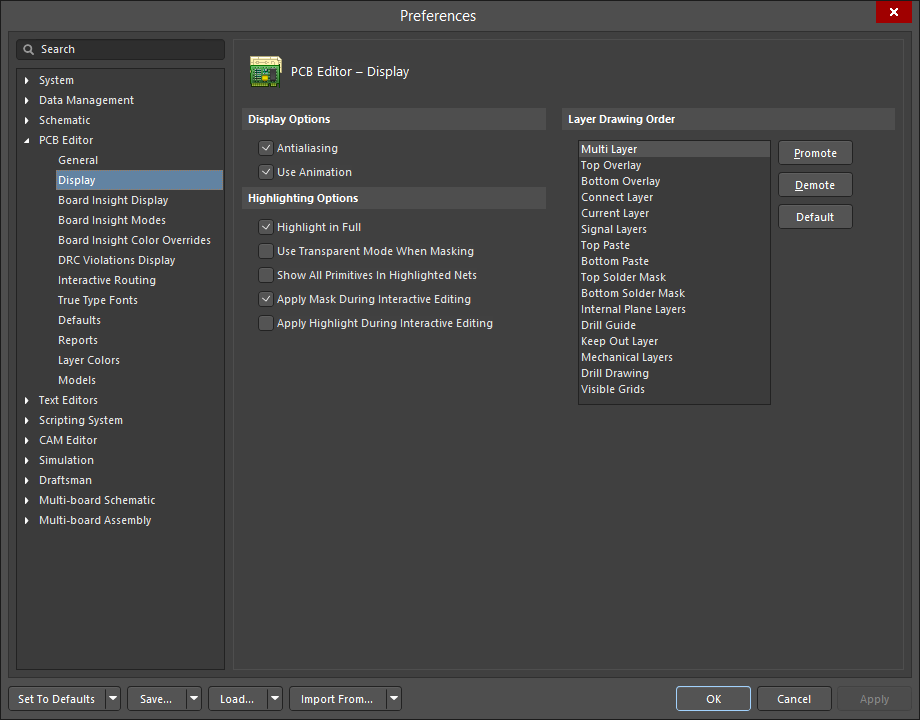This screenshot has width=920, height=720.
Task: Select Internal Plane Layers in the list
Action: point(674,309)
